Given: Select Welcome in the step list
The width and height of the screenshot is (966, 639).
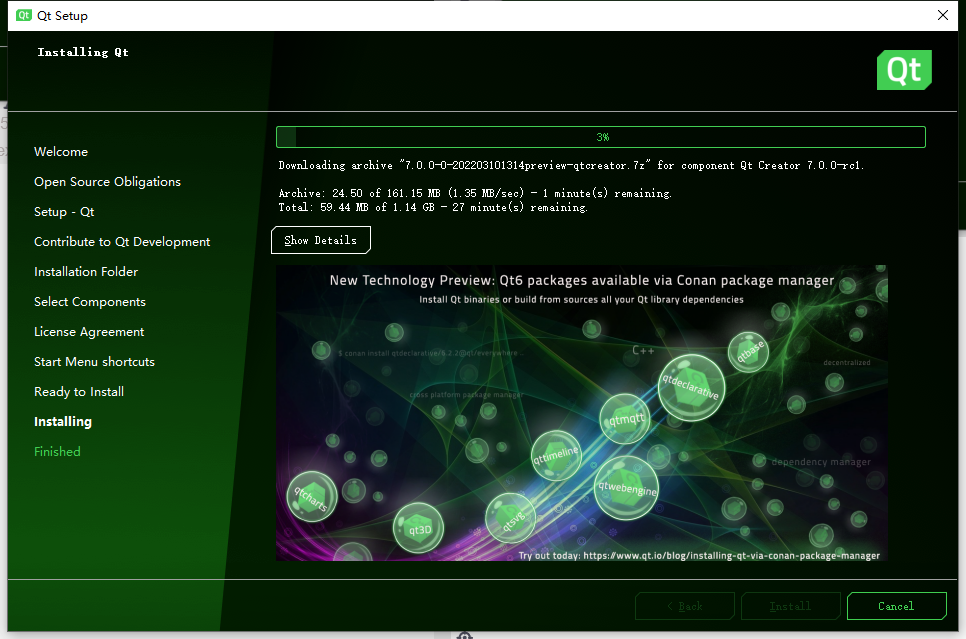Looking at the screenshot, I should [x=61, y=151].
